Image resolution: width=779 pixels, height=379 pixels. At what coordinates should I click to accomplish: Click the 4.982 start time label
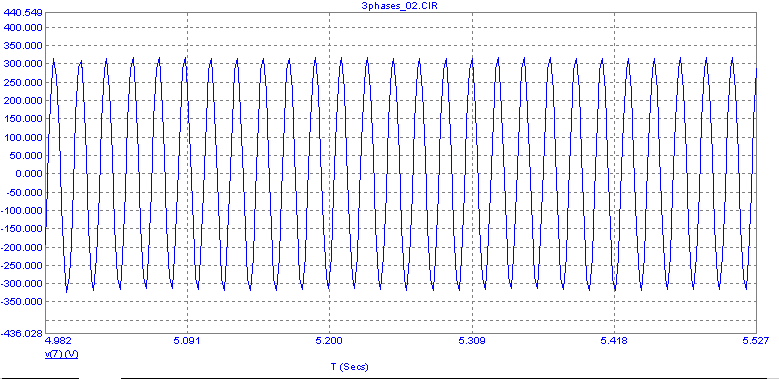(x=58, y=340)
